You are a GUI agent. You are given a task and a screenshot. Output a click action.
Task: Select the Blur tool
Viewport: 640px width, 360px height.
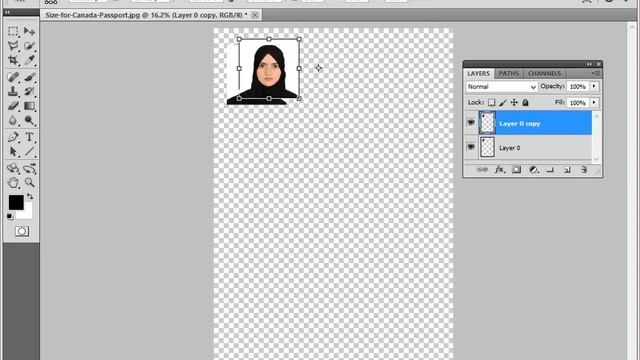(x=13, y=120)
